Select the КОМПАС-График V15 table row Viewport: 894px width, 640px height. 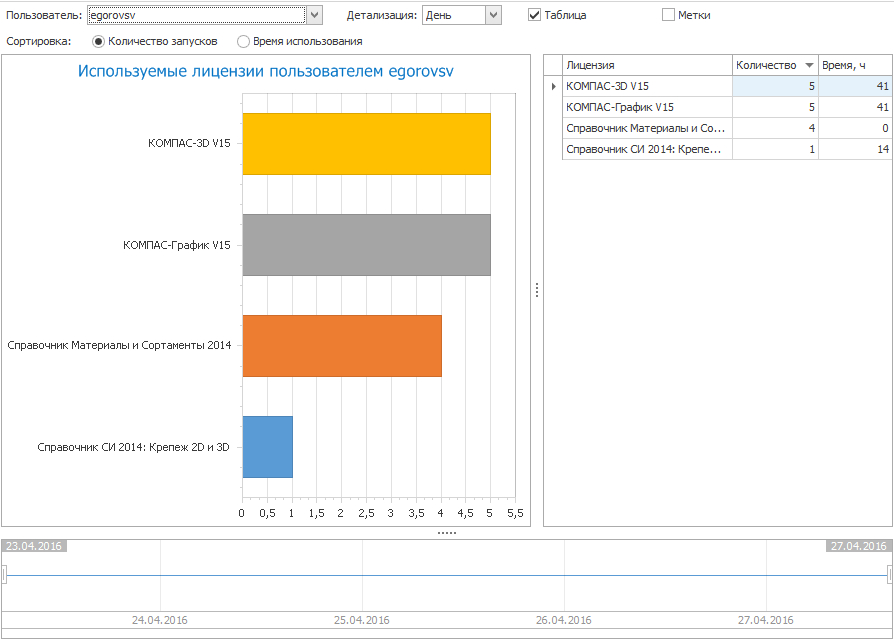coord(646,107)
